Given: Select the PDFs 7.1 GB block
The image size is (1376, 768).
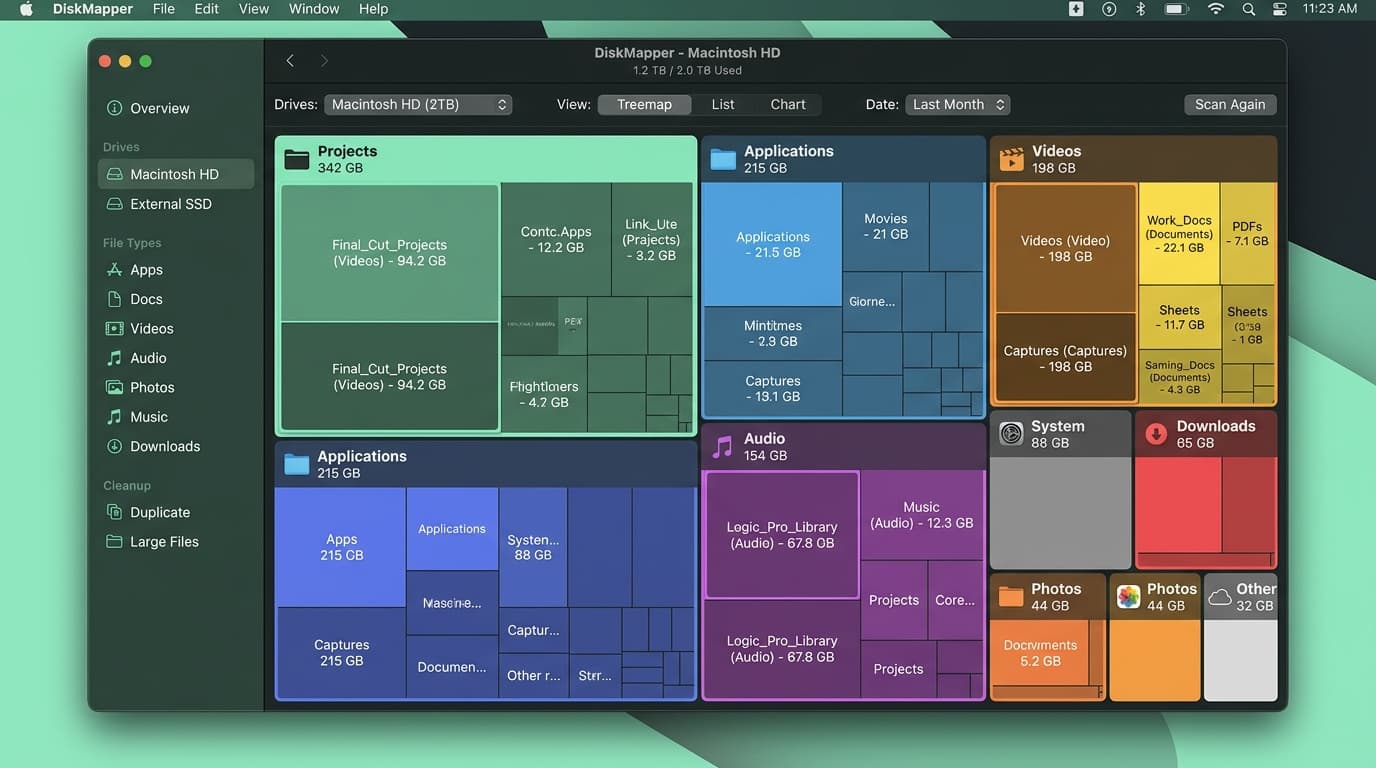Looking at the screenshot, I should coord(1248,234).
